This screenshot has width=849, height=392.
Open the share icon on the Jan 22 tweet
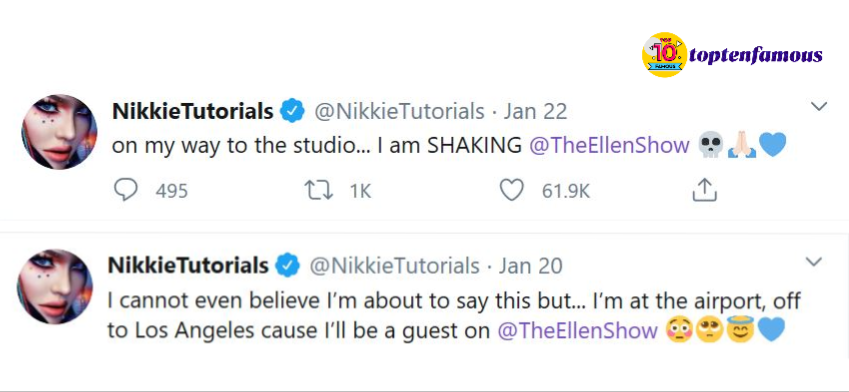(705, 190)
